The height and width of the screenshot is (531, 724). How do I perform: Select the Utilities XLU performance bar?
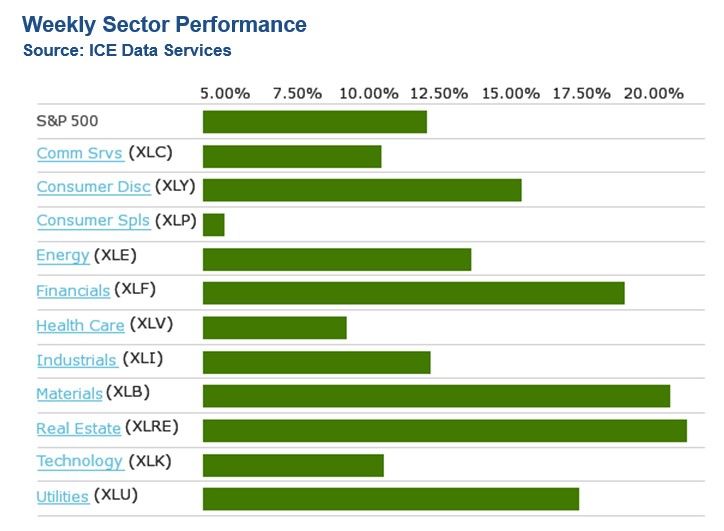(x=390, y=499)
